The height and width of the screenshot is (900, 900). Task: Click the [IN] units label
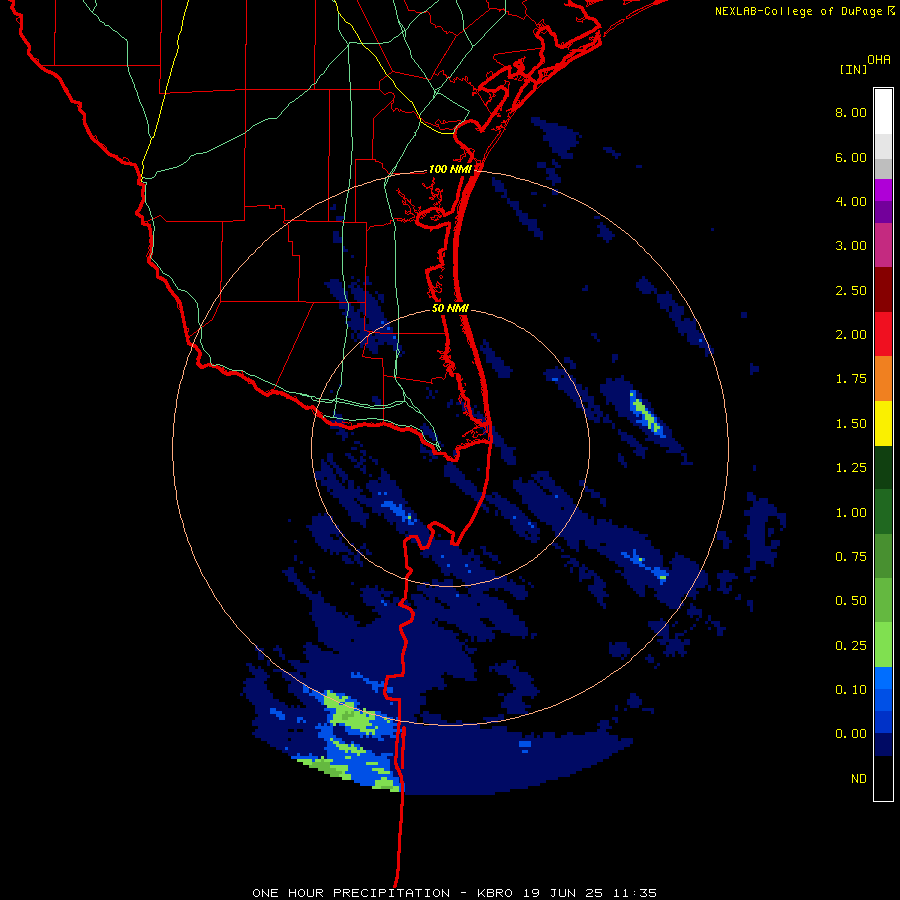(853, 69)
